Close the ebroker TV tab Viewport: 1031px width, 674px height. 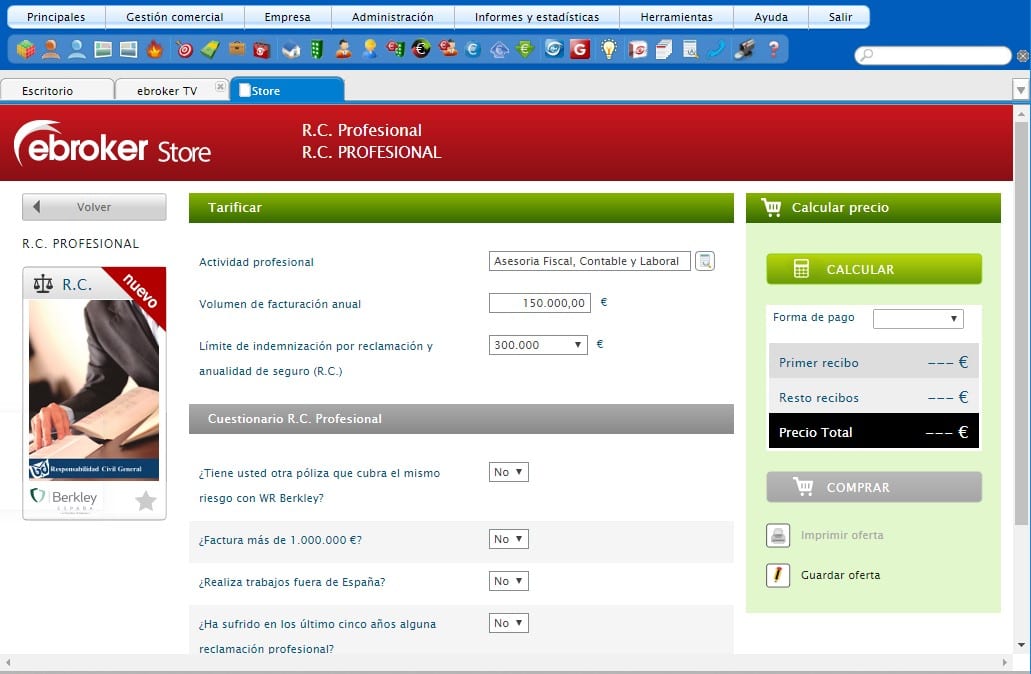click(220, 87)
